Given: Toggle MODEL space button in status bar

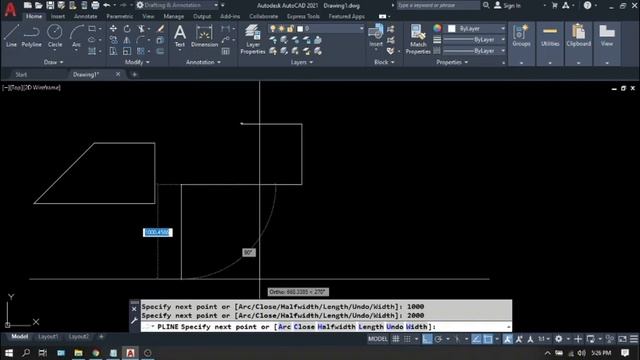Looking at the screenshot, I should coord(378,339).
